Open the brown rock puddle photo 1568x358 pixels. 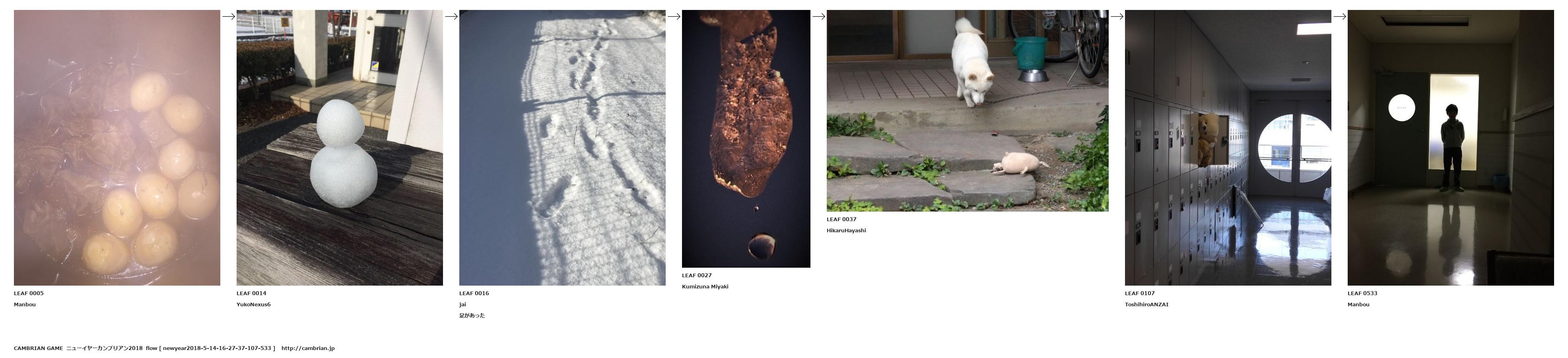[746, 139]
